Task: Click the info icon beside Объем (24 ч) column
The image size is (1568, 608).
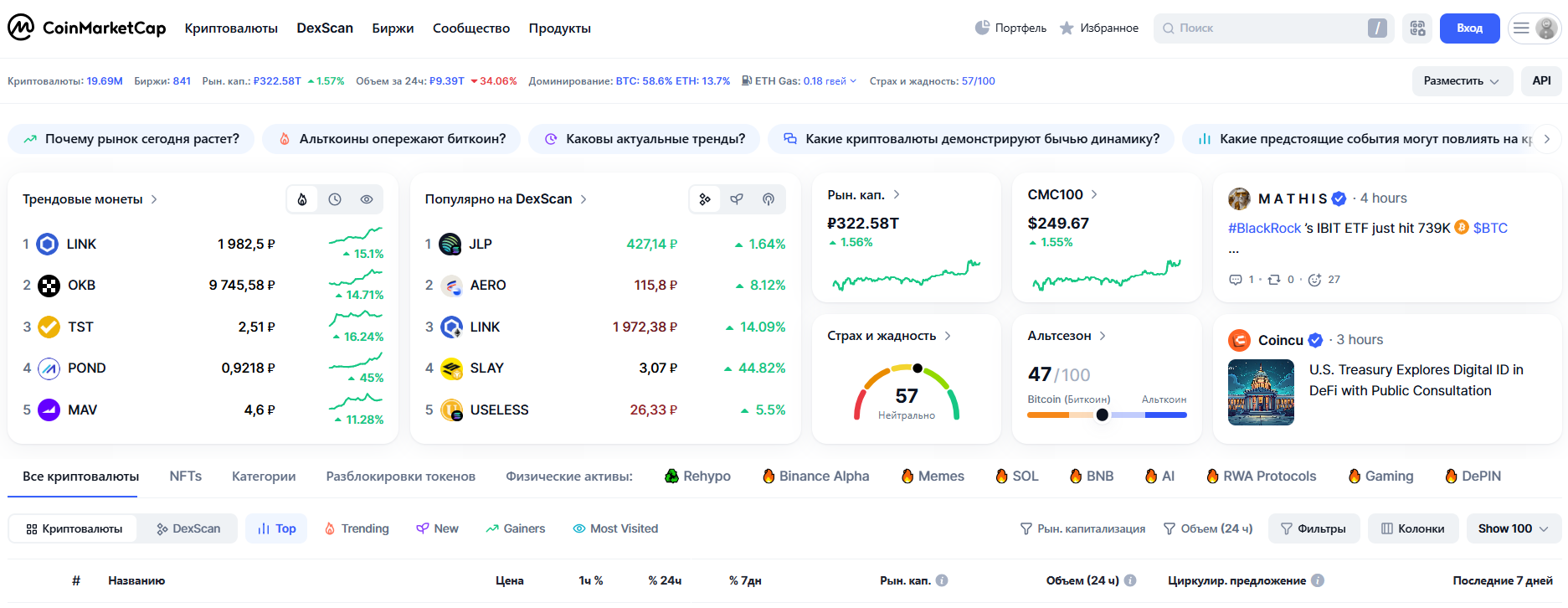Action: [x=1130, y=580]
